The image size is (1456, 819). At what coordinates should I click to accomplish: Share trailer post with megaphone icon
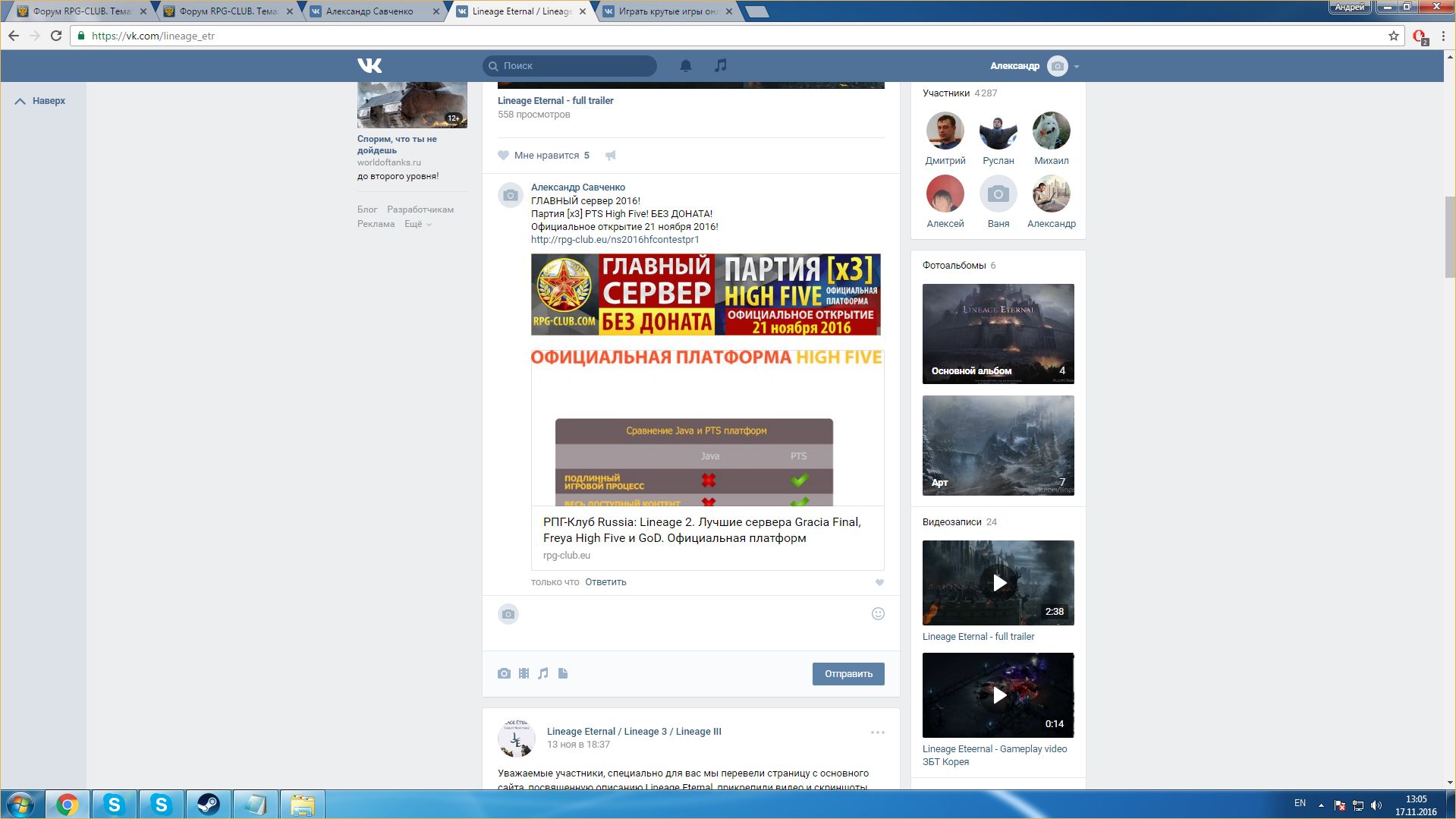pyautogui.click(x=611, y=156)
